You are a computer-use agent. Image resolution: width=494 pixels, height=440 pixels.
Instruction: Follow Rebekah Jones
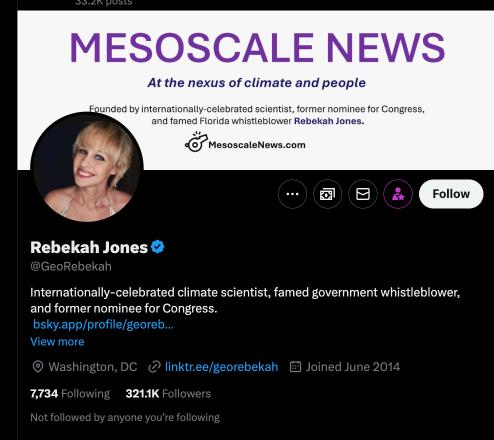pyautogui.click(x=451, y=194)
